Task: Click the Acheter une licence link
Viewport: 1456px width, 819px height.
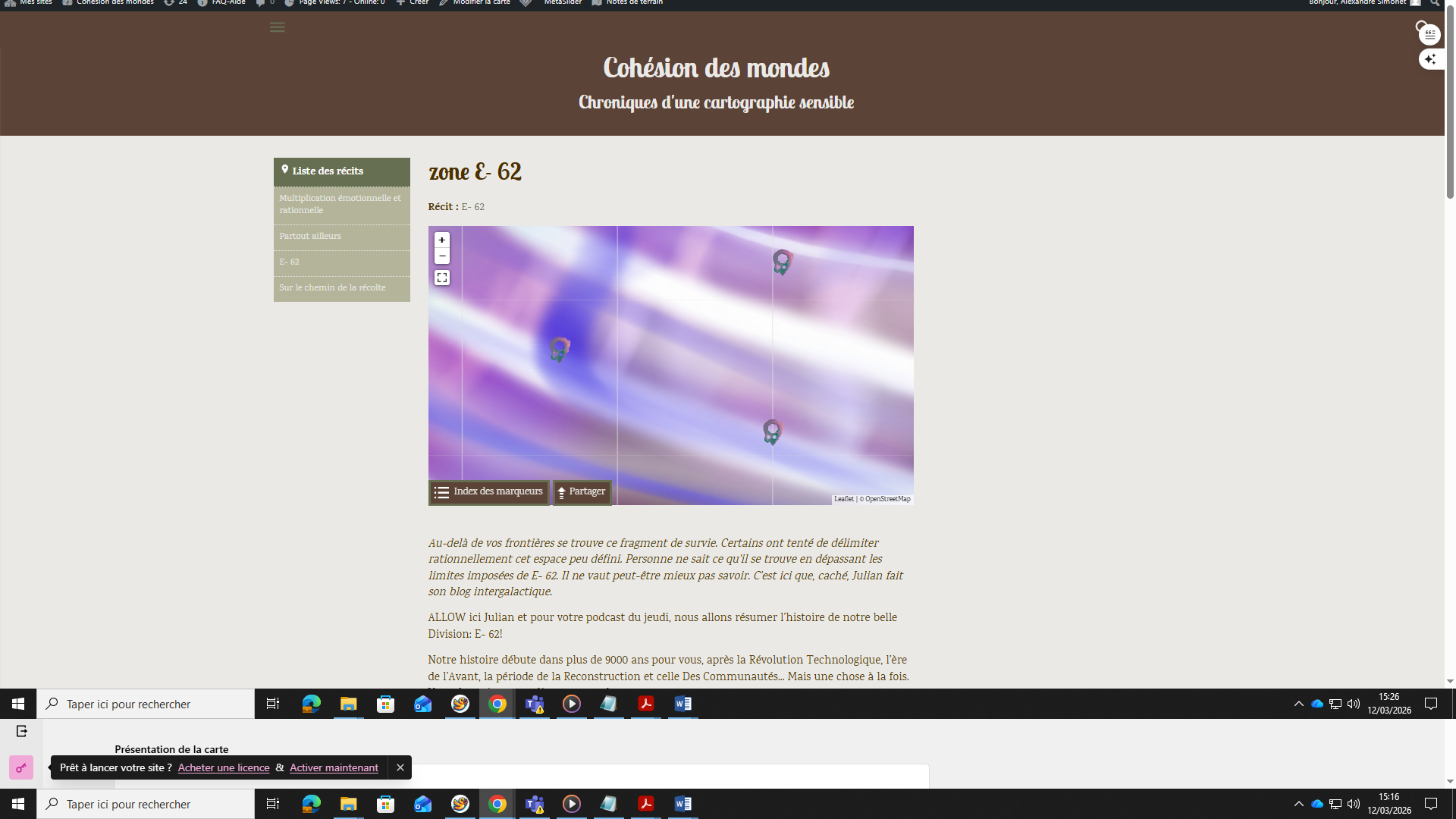Action: pyautogui.click(x=224, y=768)
